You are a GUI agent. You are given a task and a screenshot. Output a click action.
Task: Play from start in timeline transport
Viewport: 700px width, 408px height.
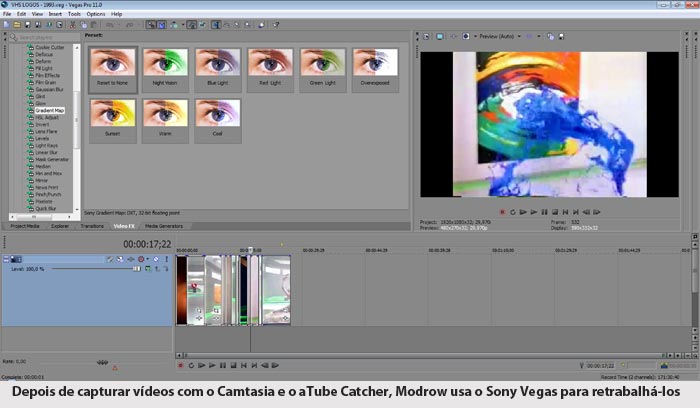(x=201, y=365)
